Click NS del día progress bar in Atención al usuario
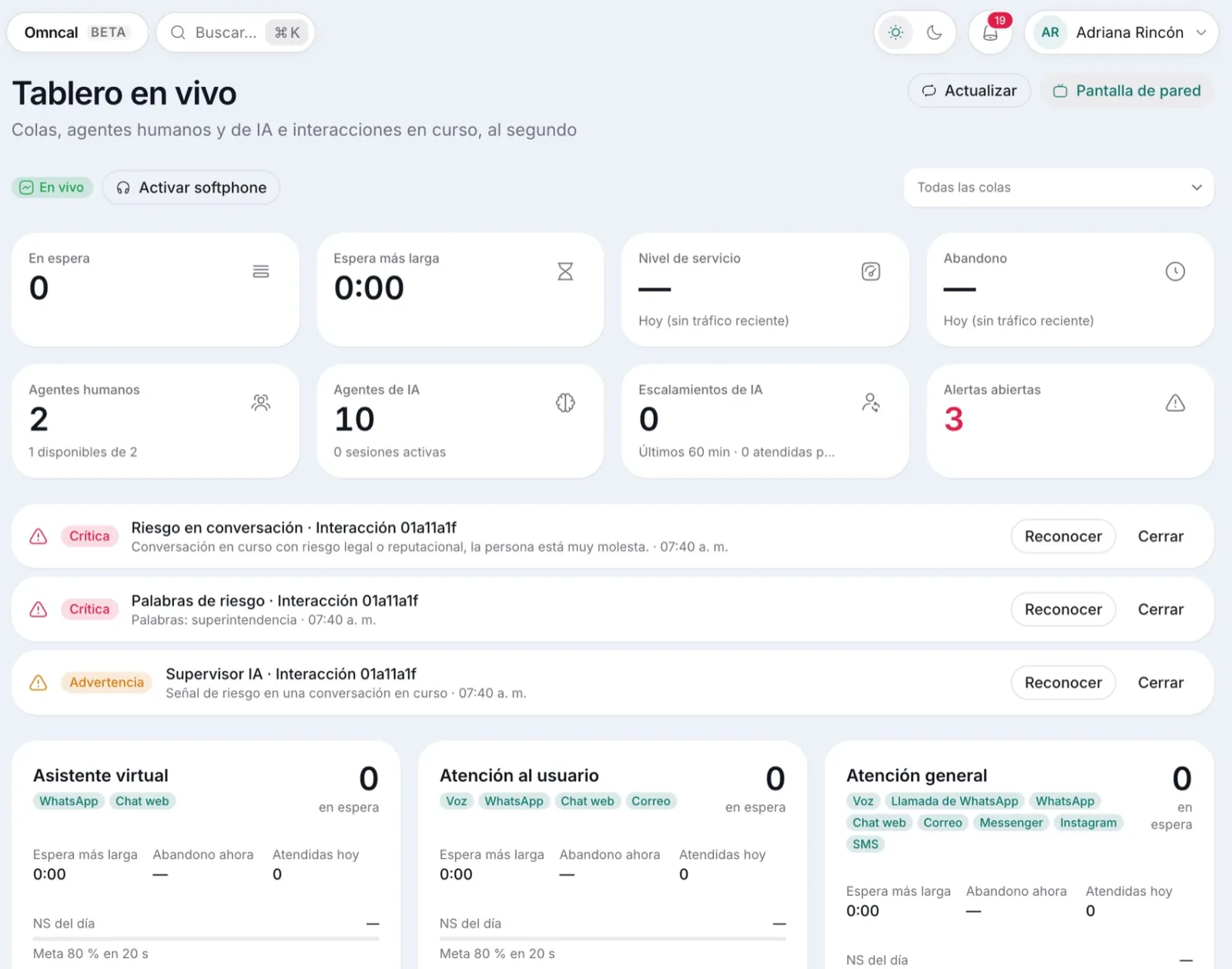Screen dimensions: 1232x969 pyautogui.click(x=613, y=938)
